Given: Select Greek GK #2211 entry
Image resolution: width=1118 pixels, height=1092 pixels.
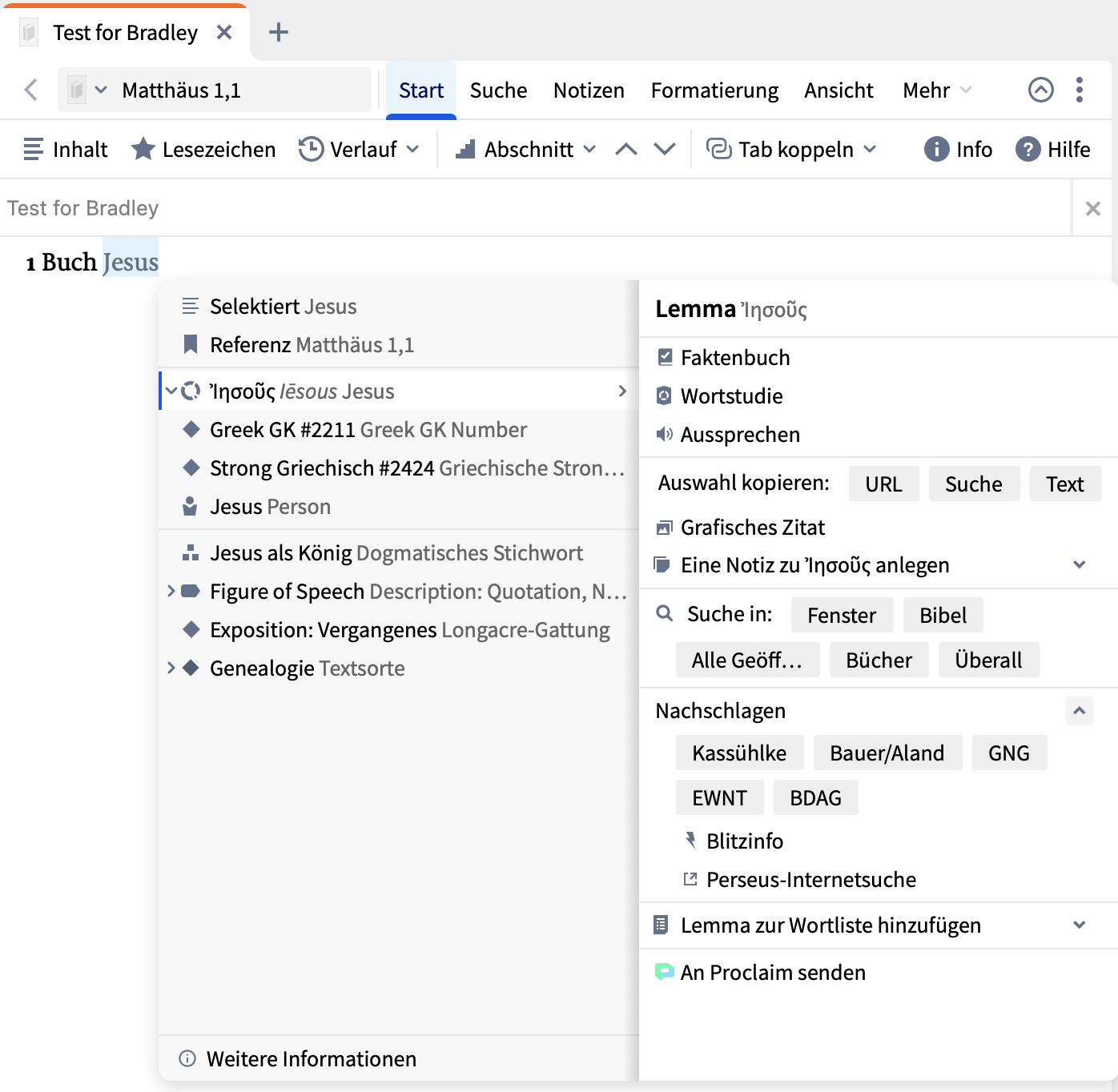Looking at the screenshot, I should 399,430.
